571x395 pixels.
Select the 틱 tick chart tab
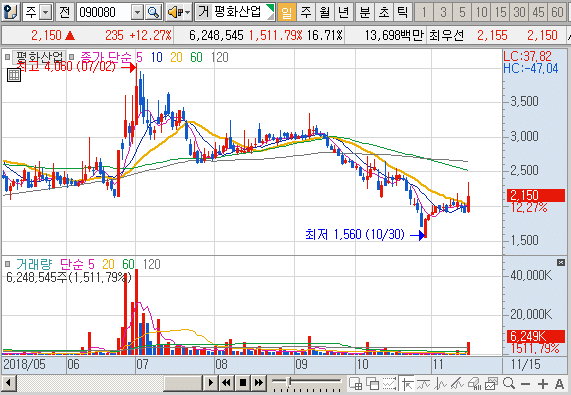[x=403, y=12]
